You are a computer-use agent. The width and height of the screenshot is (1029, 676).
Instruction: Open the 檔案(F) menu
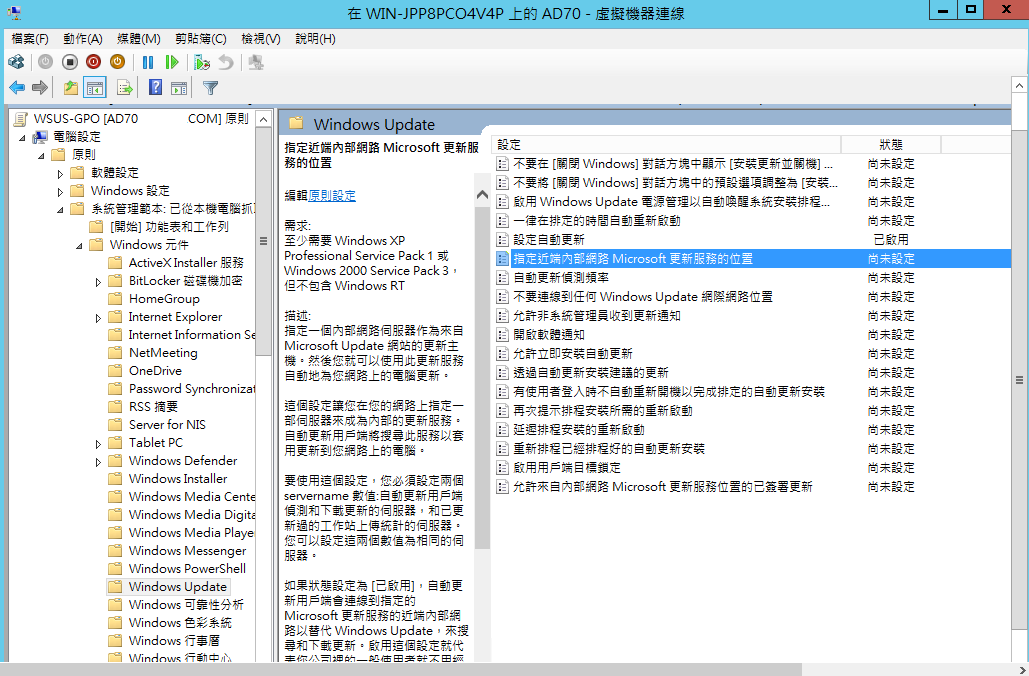point(30,39)
